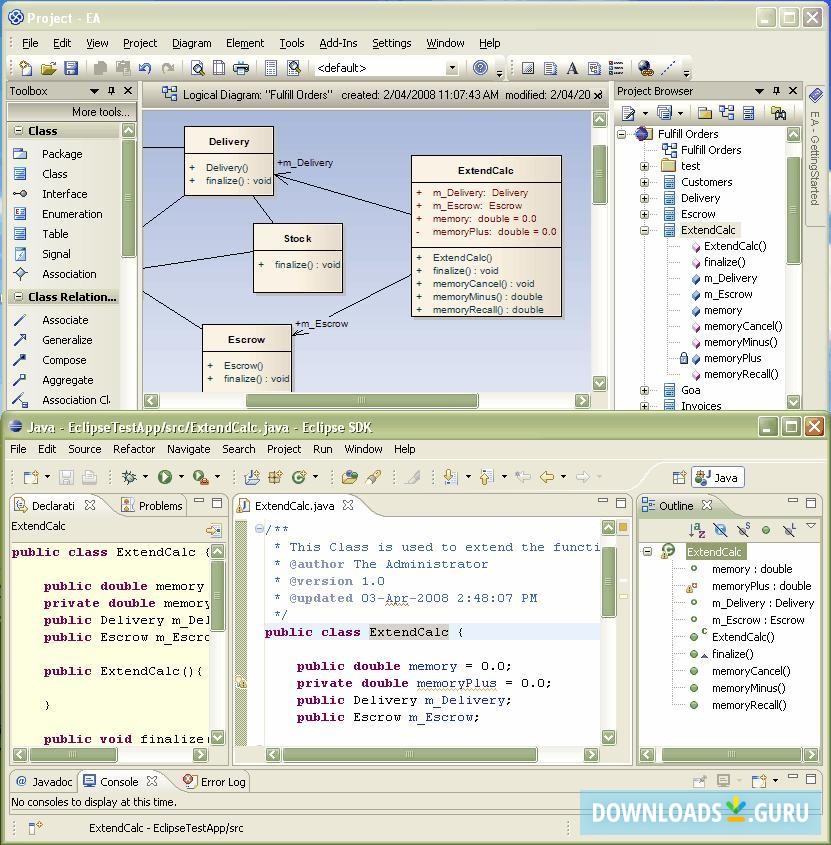The image size is (831, 845).
Task: Select the Package tool in Toolbox
Action: (x=62, y=154)
